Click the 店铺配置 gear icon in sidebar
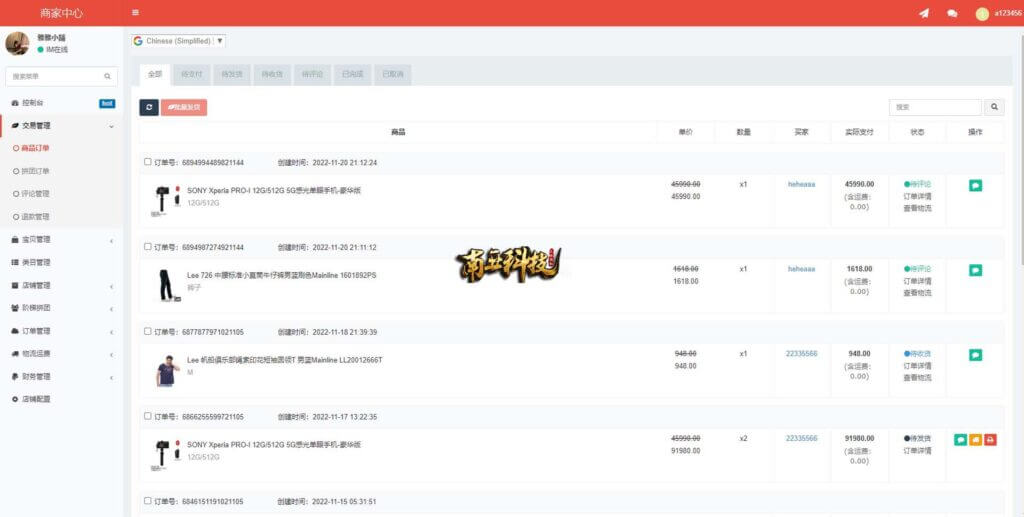 pos(15,399)
